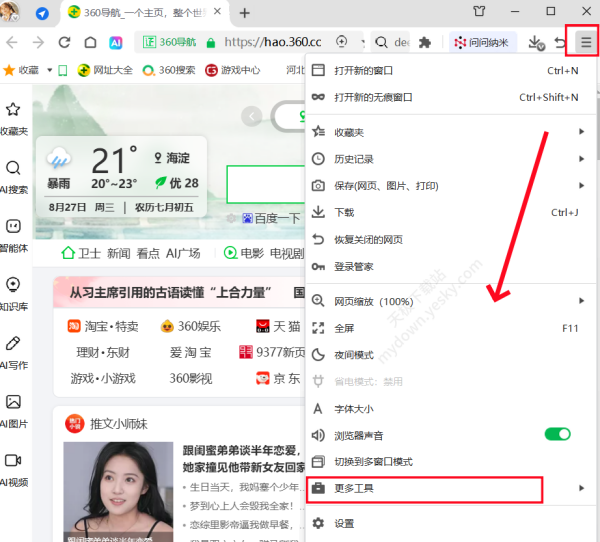The width and height of the screenshot is (600, 542).
Task: Click the 淘宝·特卖 link
Action: point(104,326)
